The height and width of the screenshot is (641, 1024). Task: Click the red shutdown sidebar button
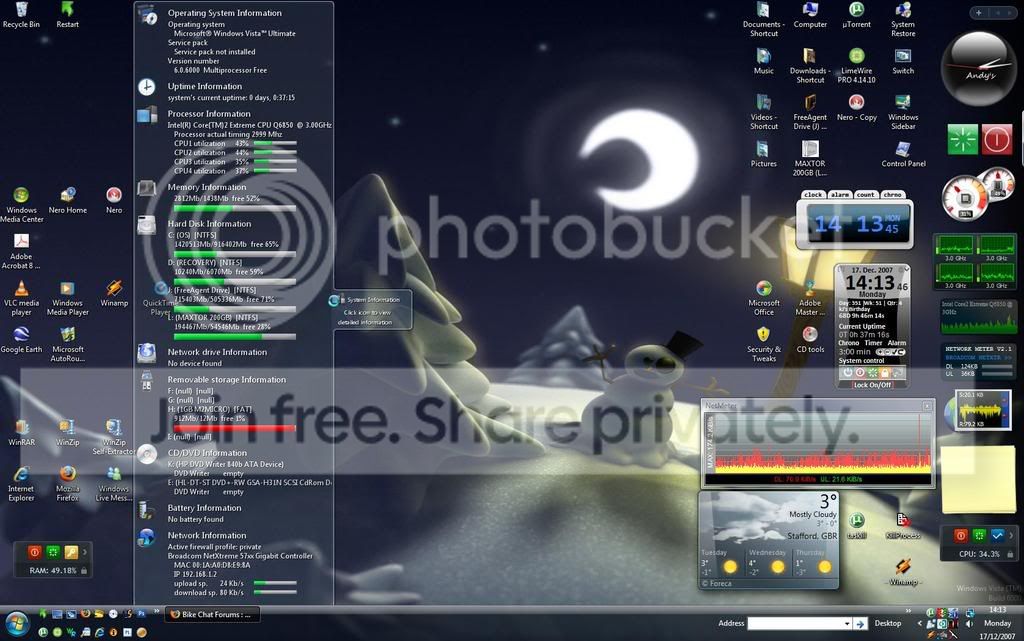tap(997, 139)
